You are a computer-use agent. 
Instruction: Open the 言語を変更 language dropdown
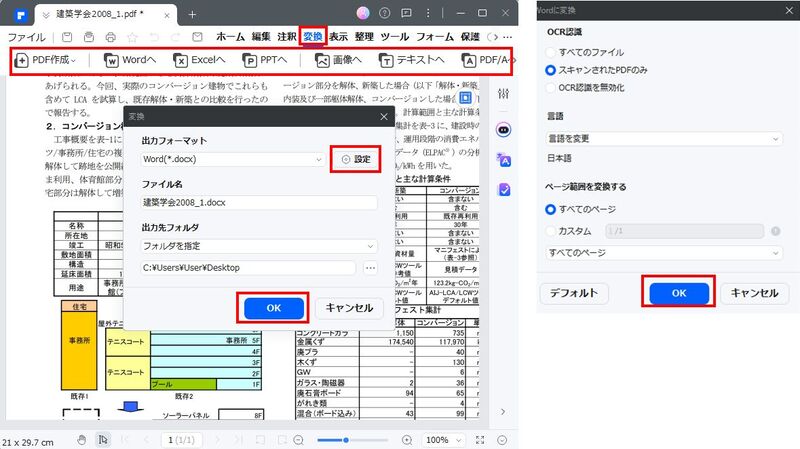click(664, 138)
